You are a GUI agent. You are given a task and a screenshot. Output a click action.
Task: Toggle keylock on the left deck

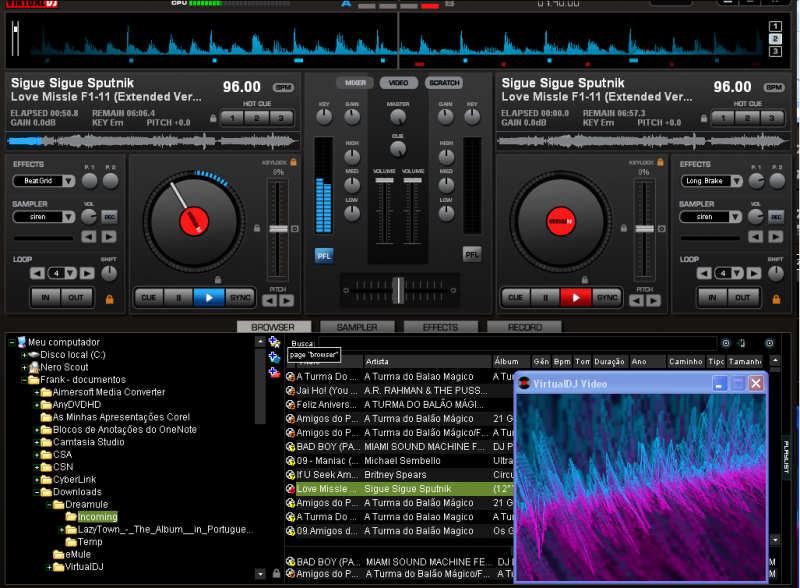293,162
